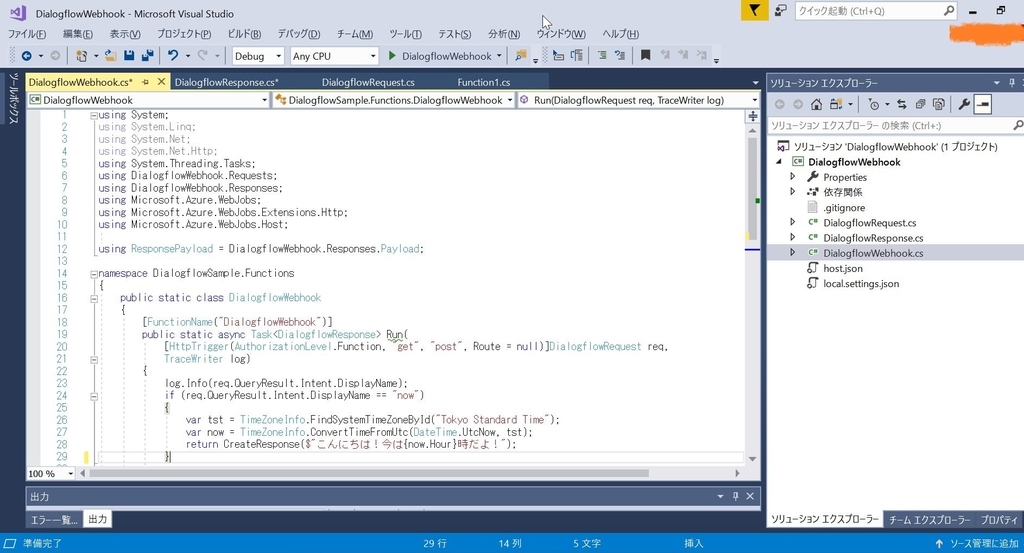Open the ツールボックス side tab

(x=12, y=97)
